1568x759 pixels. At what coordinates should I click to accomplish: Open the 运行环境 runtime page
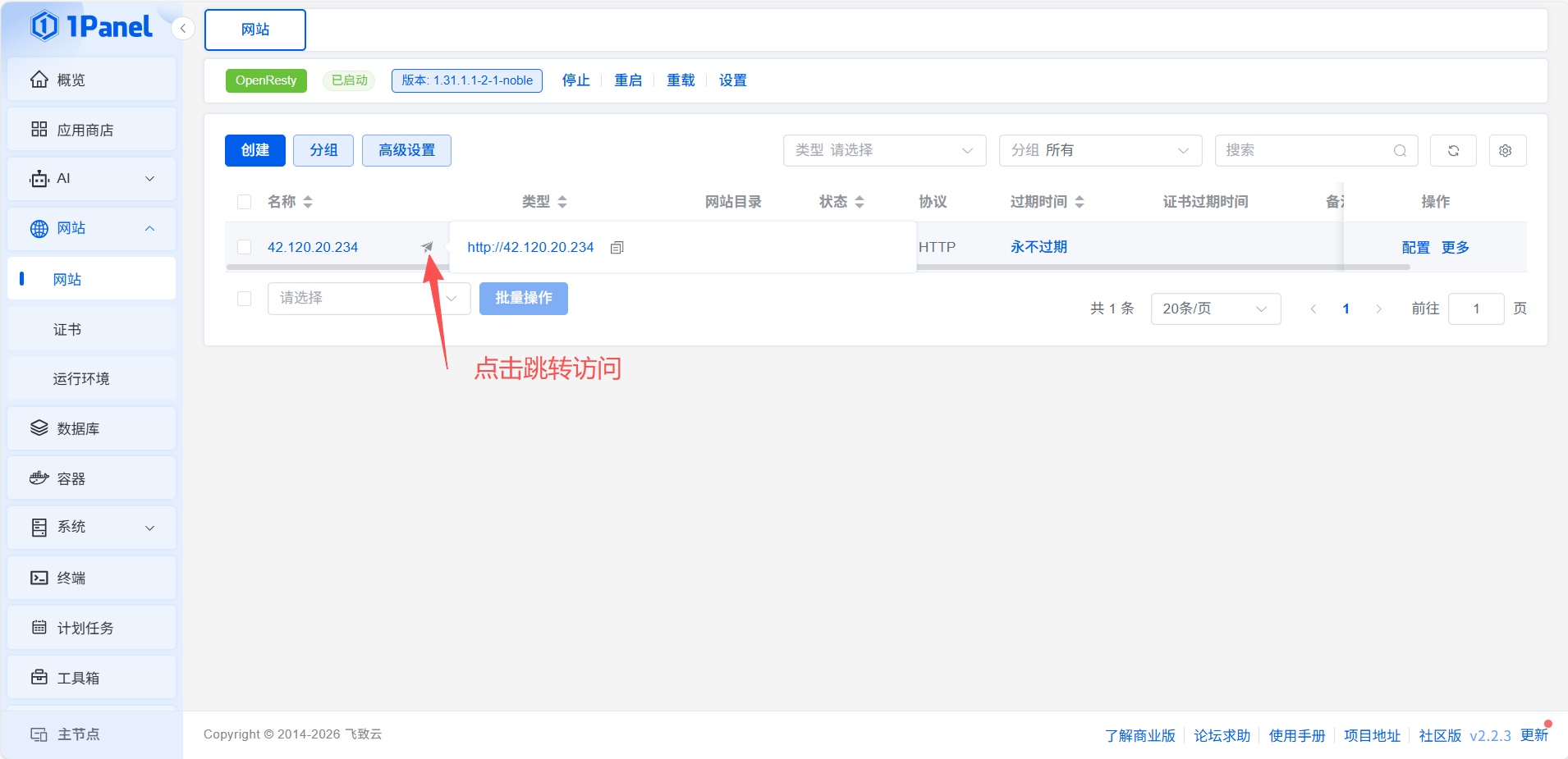(91, 378)
